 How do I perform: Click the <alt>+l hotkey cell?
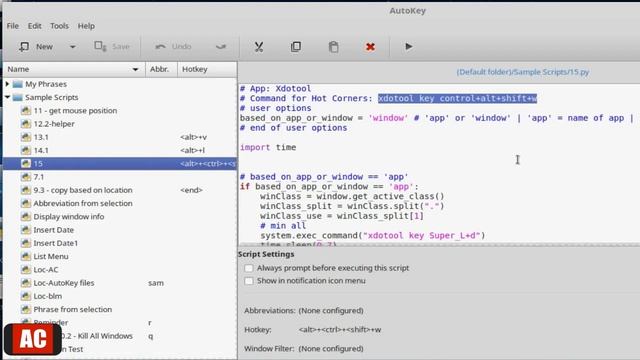192,150
